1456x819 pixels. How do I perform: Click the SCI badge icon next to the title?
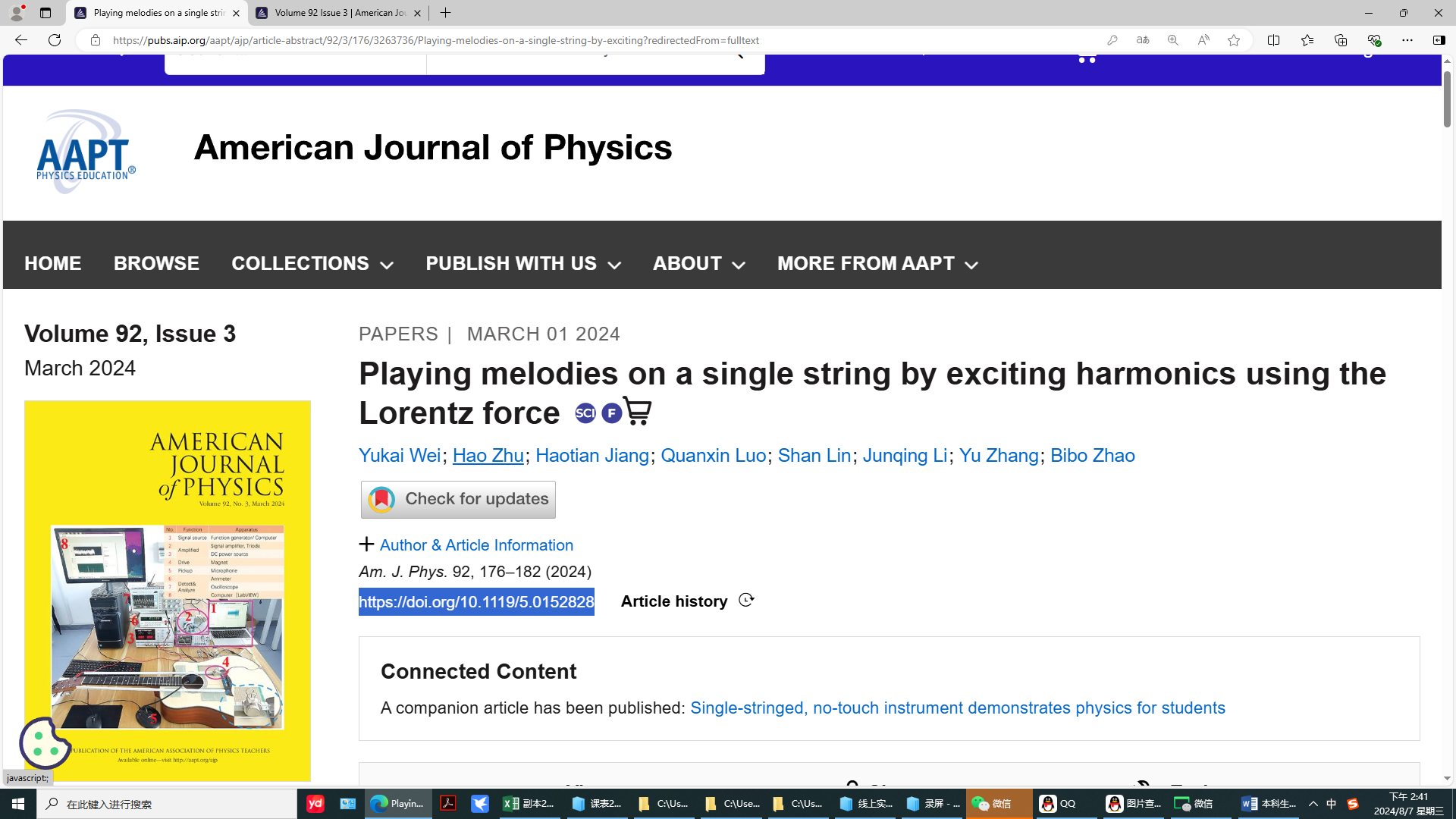click(585, 413)
